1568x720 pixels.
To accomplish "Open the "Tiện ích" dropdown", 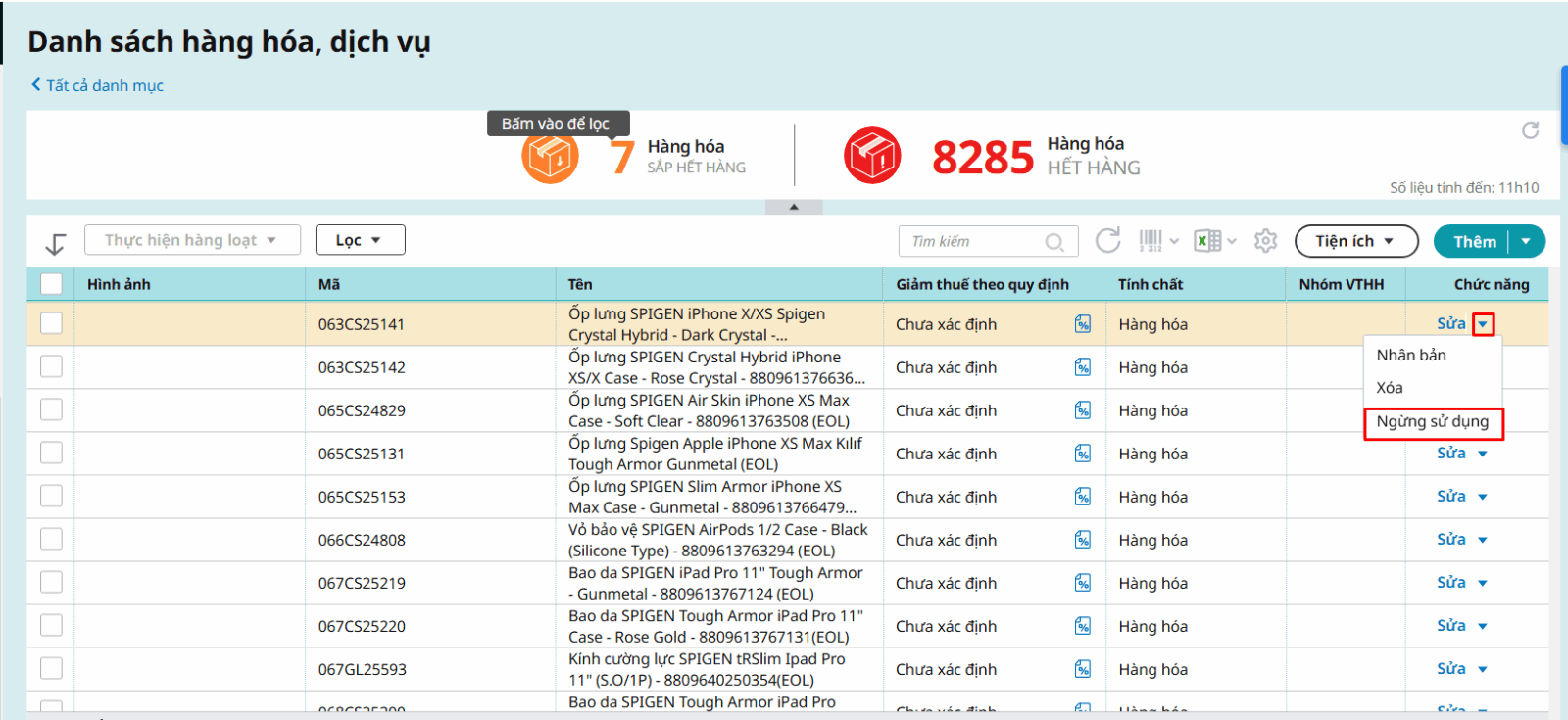I will [1355, 241].
